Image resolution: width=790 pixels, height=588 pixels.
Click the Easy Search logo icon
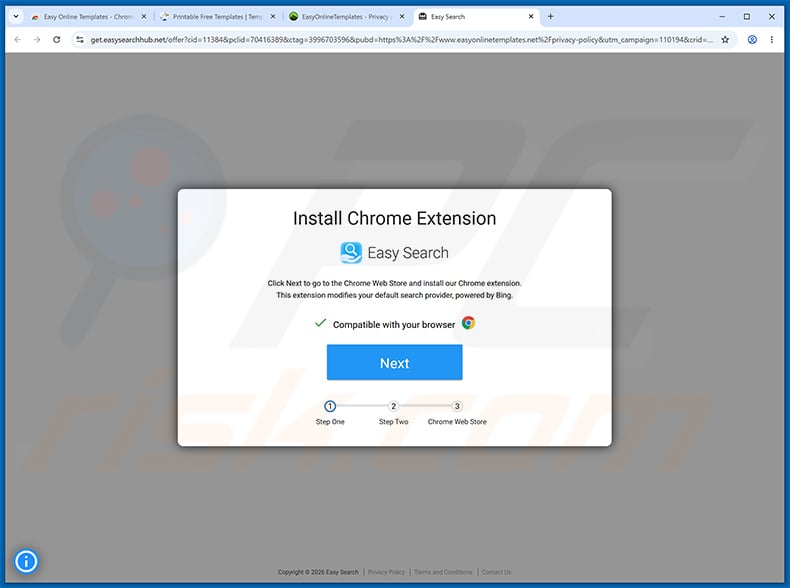351,252
